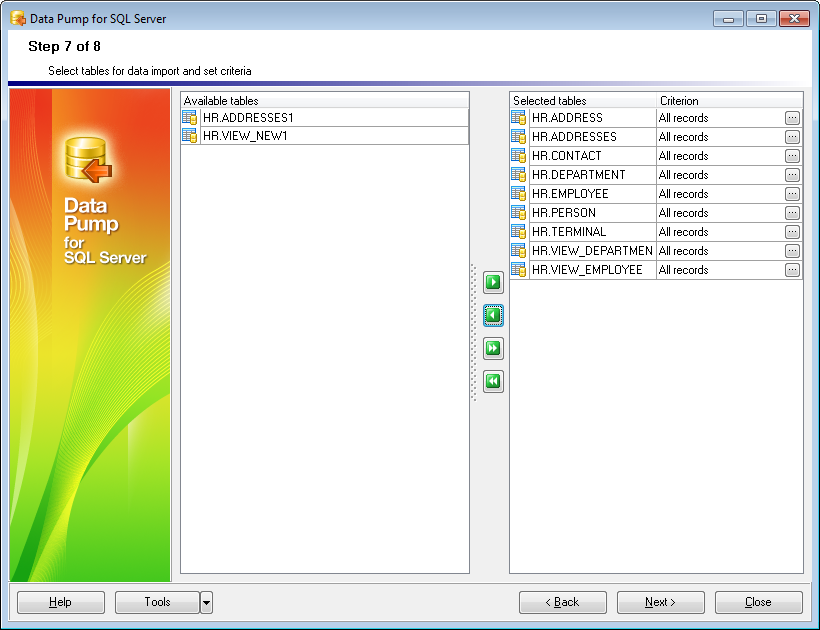Open the Tools dropdown arrow
Image resolution: width=820 pixels, height=630 pixels.
[x=205, y=602]
